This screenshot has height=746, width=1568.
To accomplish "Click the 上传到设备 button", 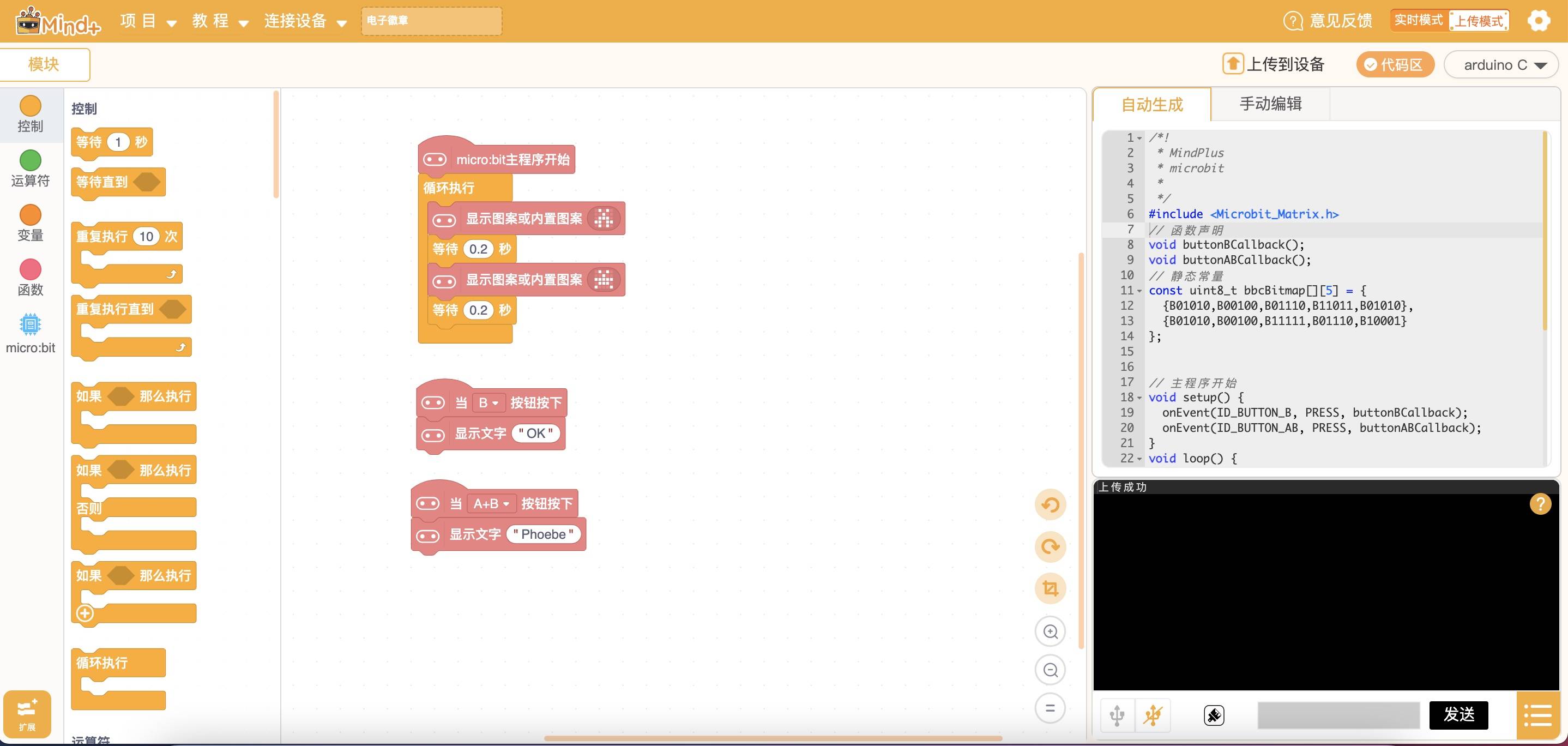I will (1274, 64).
